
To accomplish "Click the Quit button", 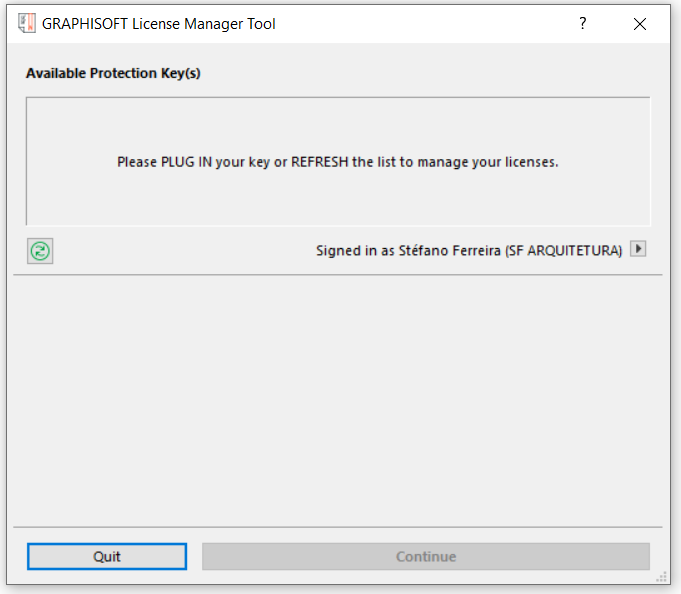I will 107,556.
